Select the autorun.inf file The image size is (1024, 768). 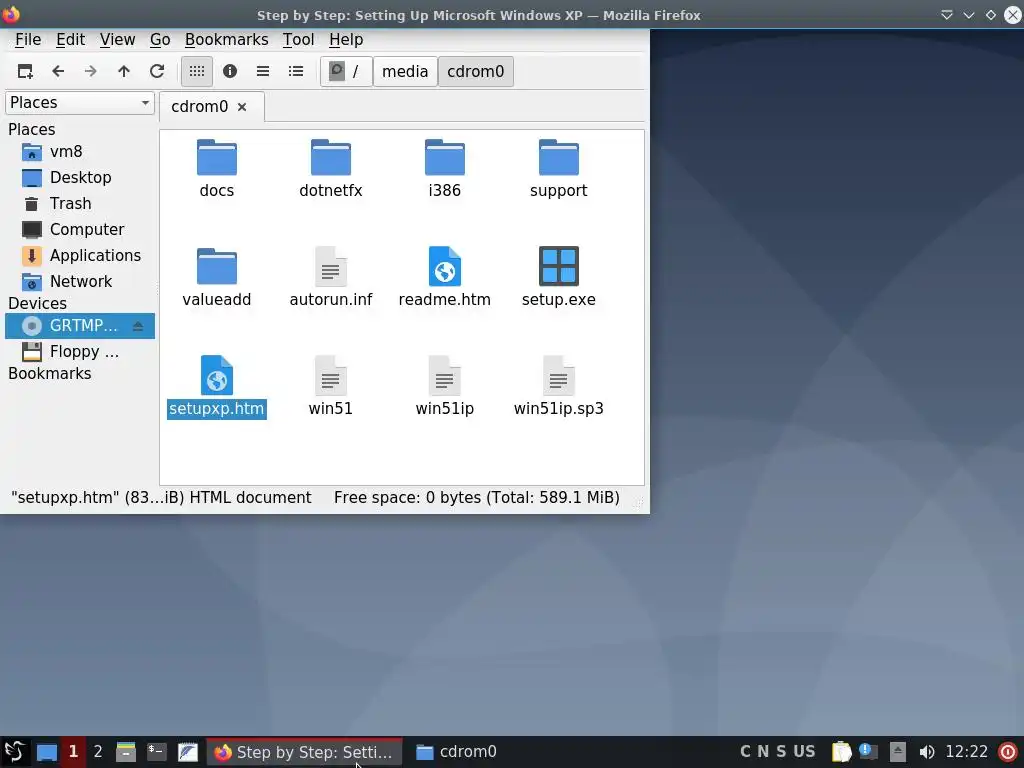tap(330, 278)
